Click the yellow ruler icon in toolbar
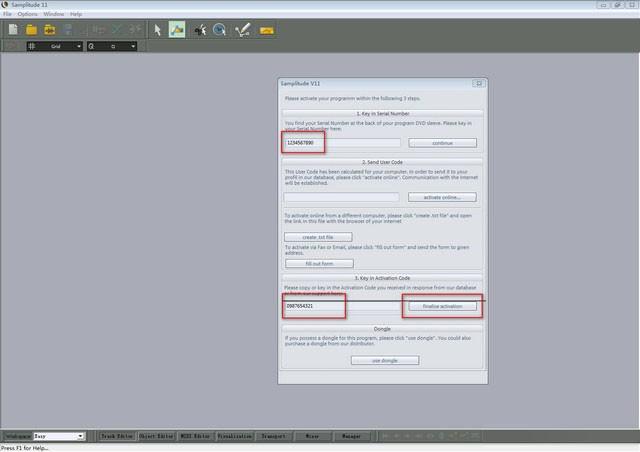Screen dimensions: 640x452 tap(267, 30)
